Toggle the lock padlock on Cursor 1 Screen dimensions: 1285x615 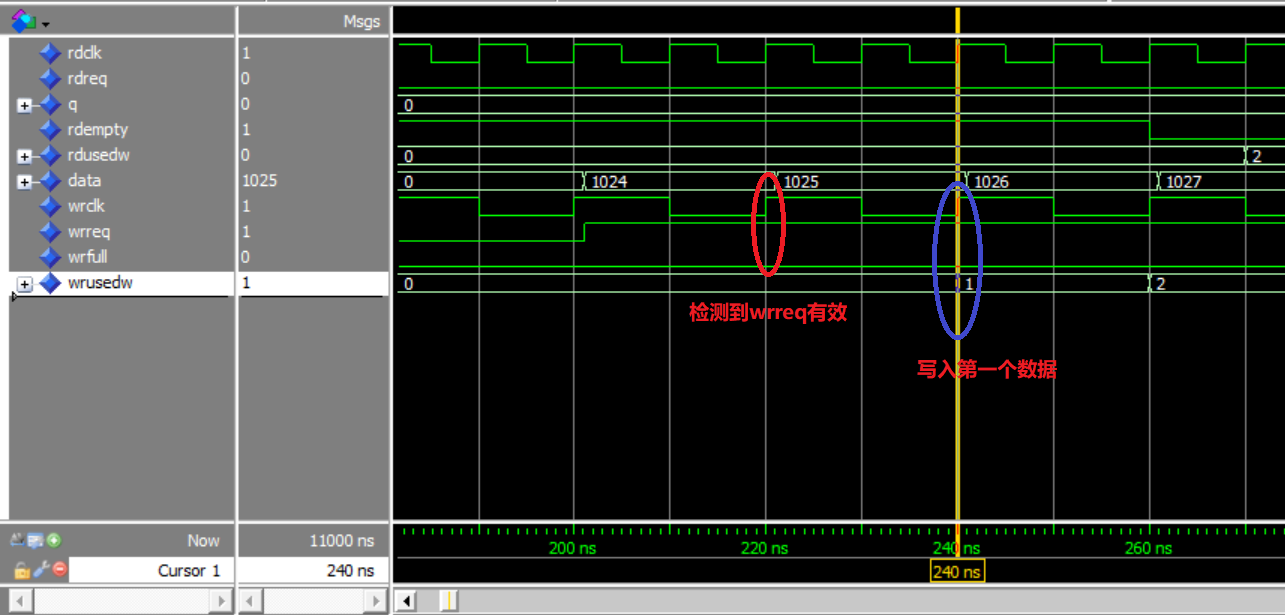[21, 570]
